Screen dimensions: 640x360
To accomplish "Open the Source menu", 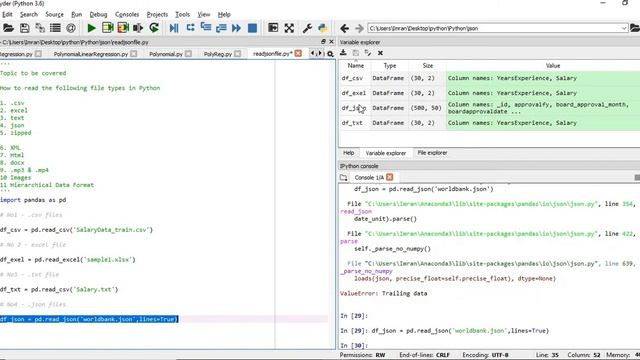I will pos(54,14).
